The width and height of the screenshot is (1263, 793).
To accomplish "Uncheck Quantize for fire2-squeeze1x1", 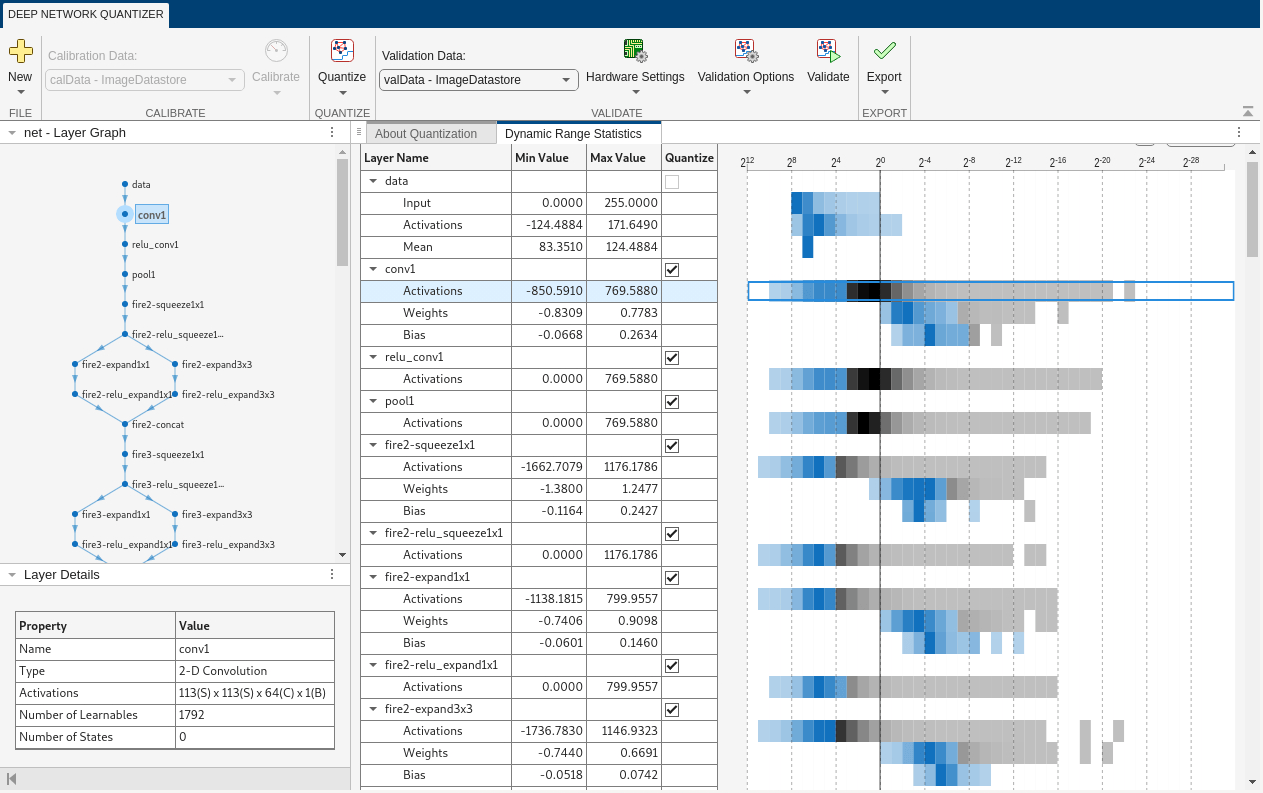I will pyautogui.click(x=672, y=445).
